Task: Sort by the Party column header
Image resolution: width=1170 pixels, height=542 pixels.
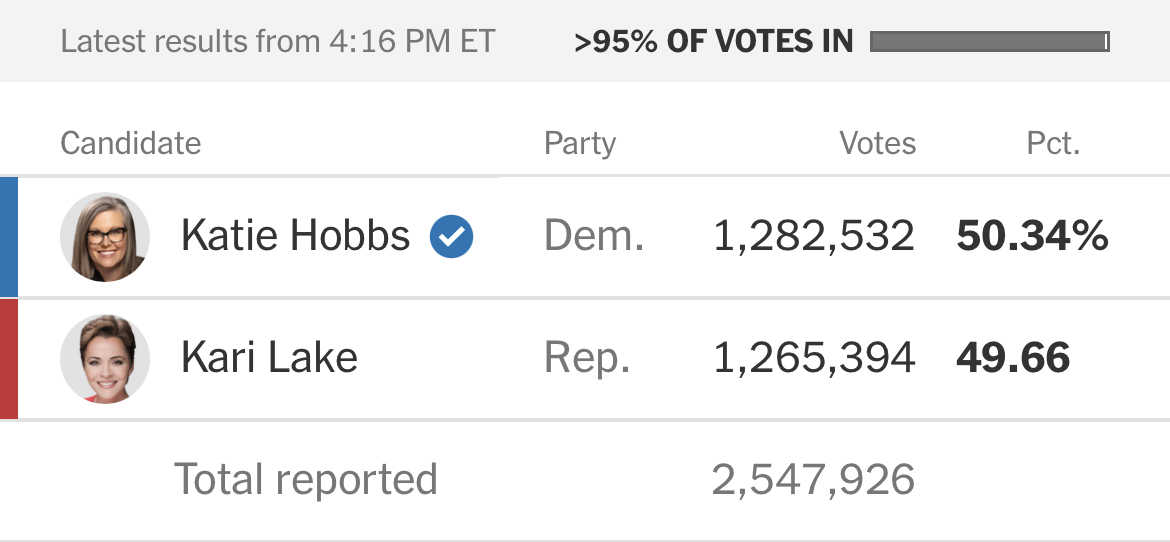Action: [x=581, y=143]
